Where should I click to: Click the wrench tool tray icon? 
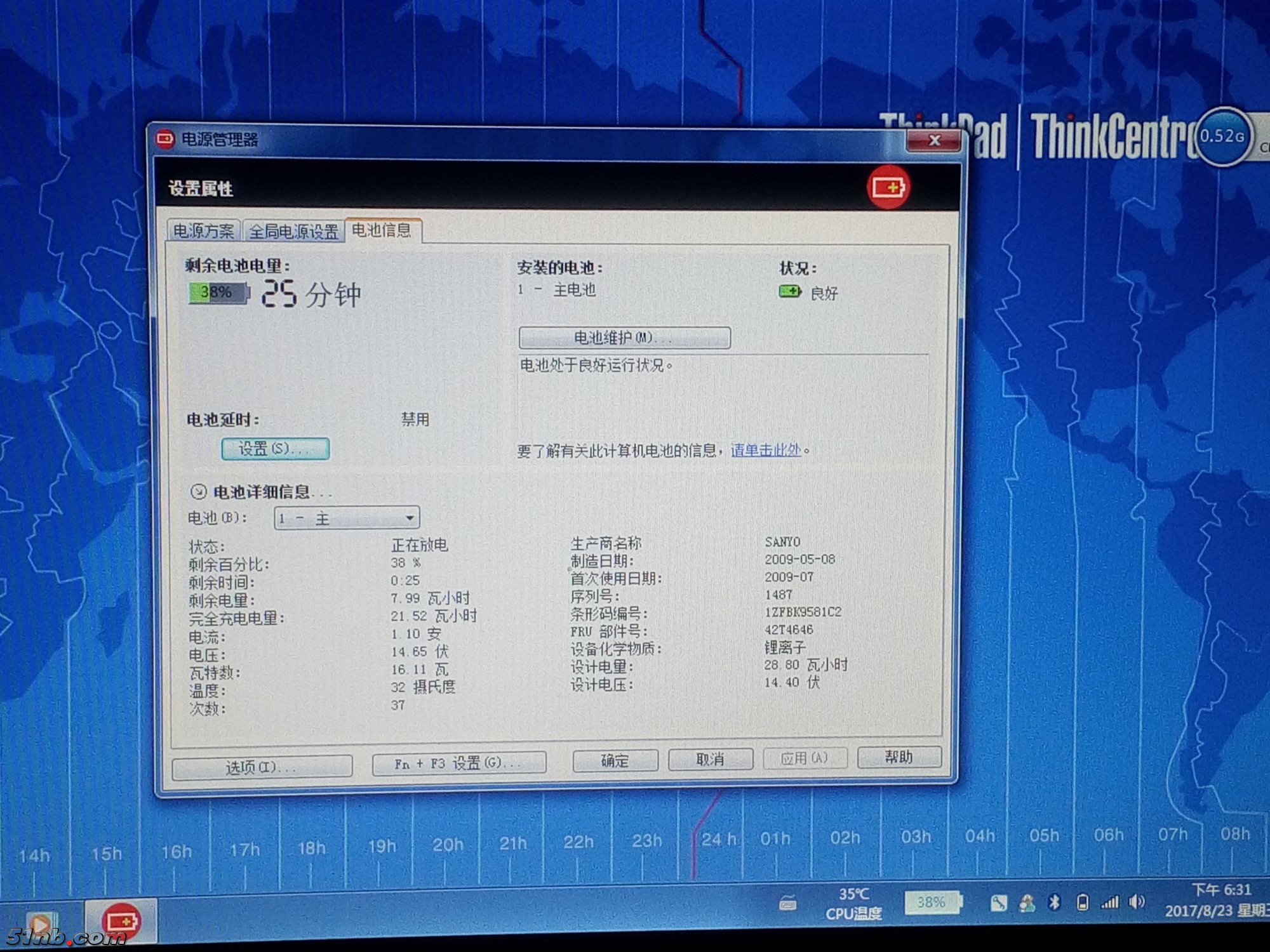pyautogui.click(x=998, y=902)
